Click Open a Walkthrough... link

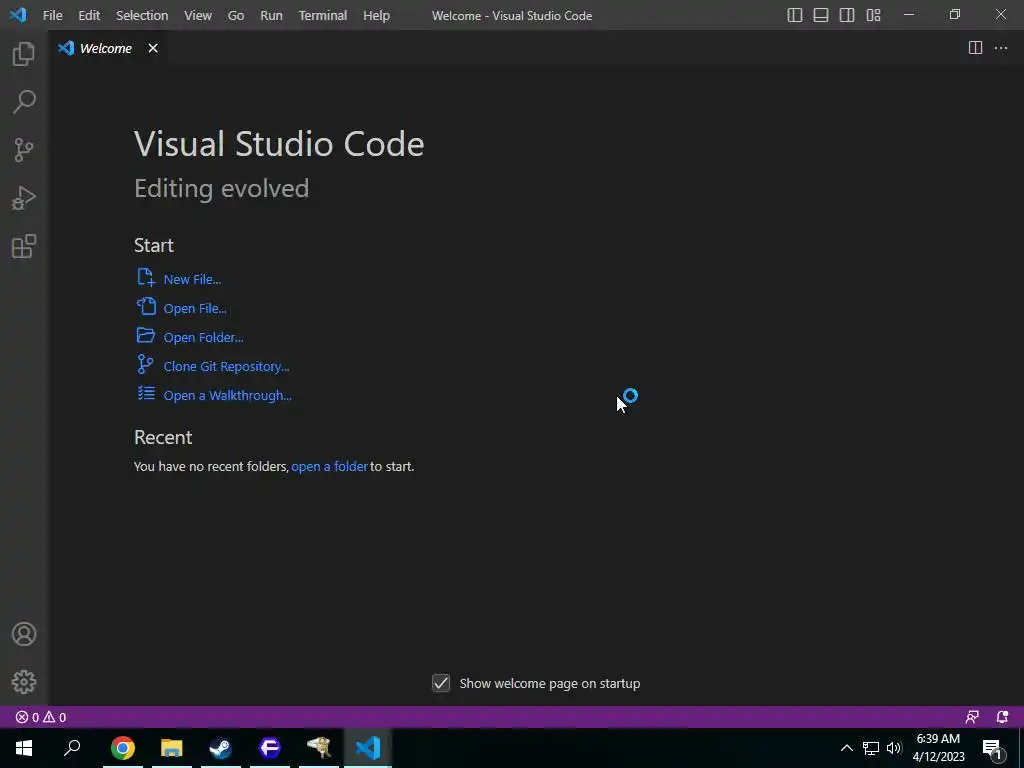227,395
